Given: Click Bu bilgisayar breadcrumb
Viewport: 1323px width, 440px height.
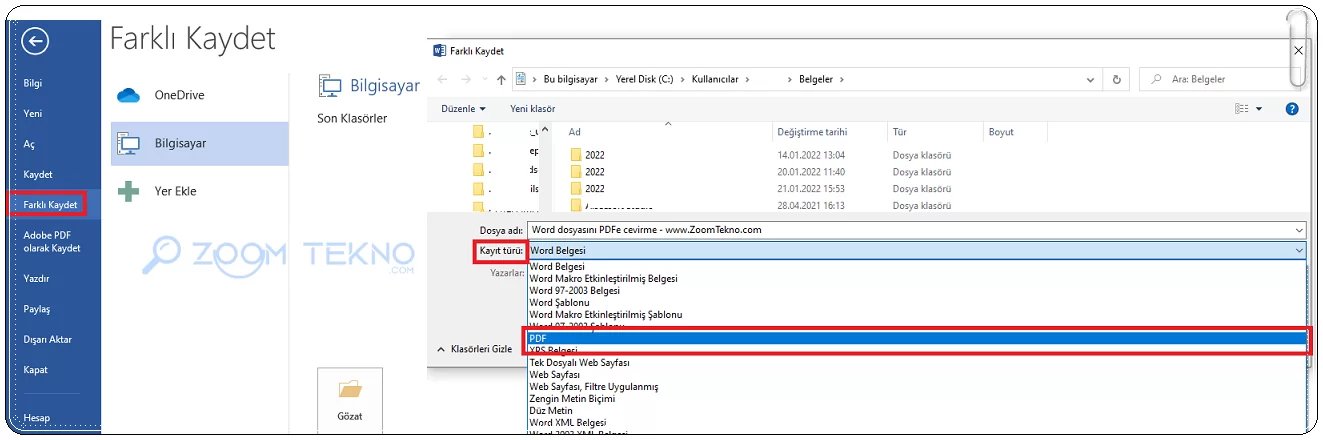Looking at the screenshot, I should [x=573, y=79].
